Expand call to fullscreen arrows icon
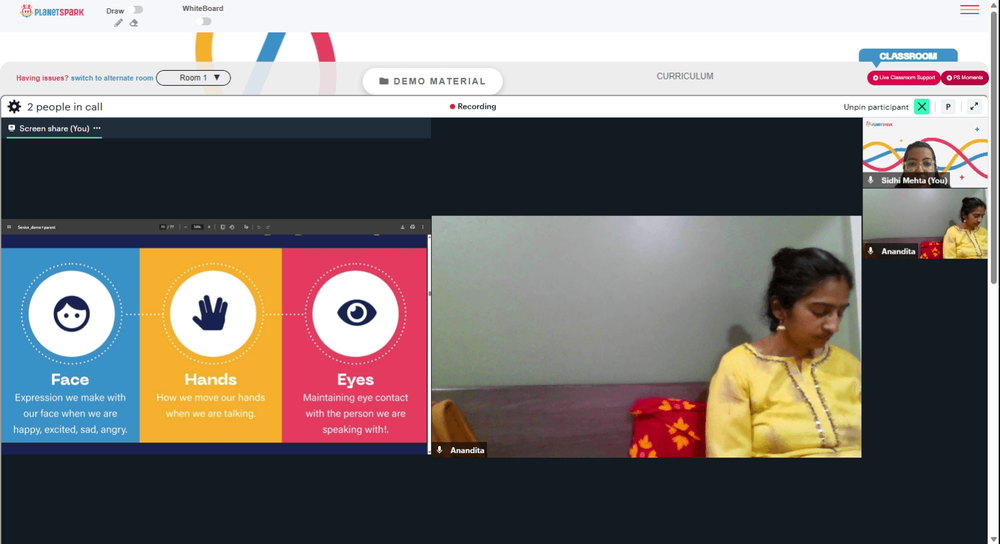This screenshot has height=544, width=1000. [974, 107]
